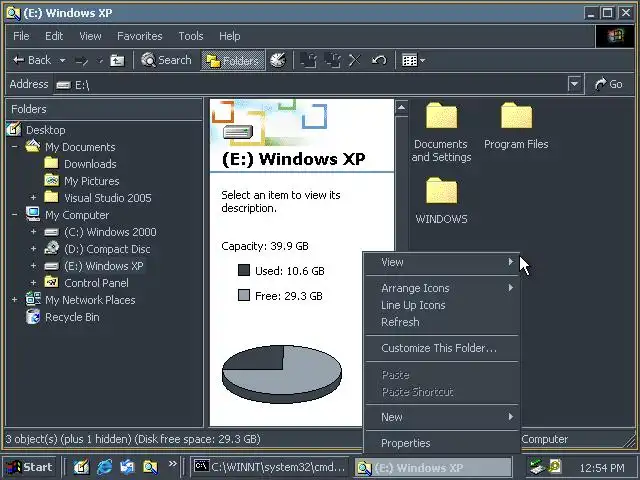Click the Forward arrow toolbar button

point(82,61)
